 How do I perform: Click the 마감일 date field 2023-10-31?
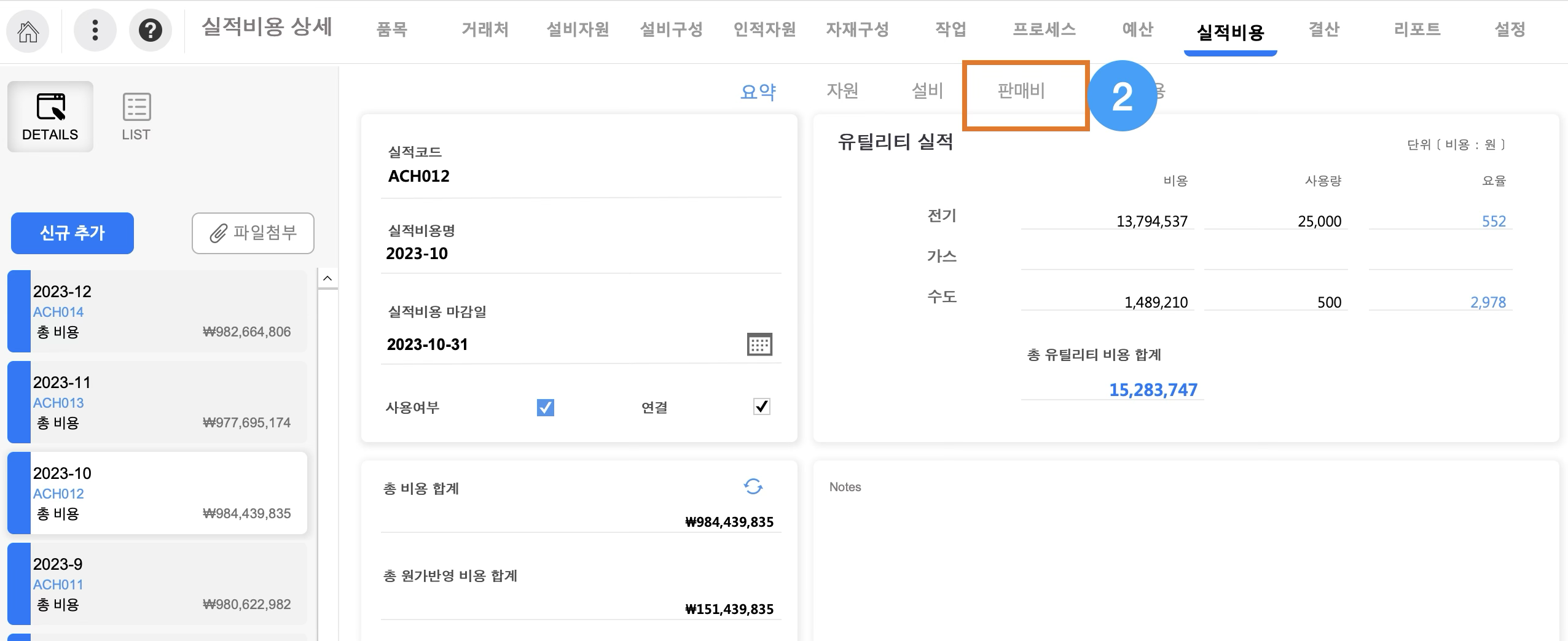[562, 344]
